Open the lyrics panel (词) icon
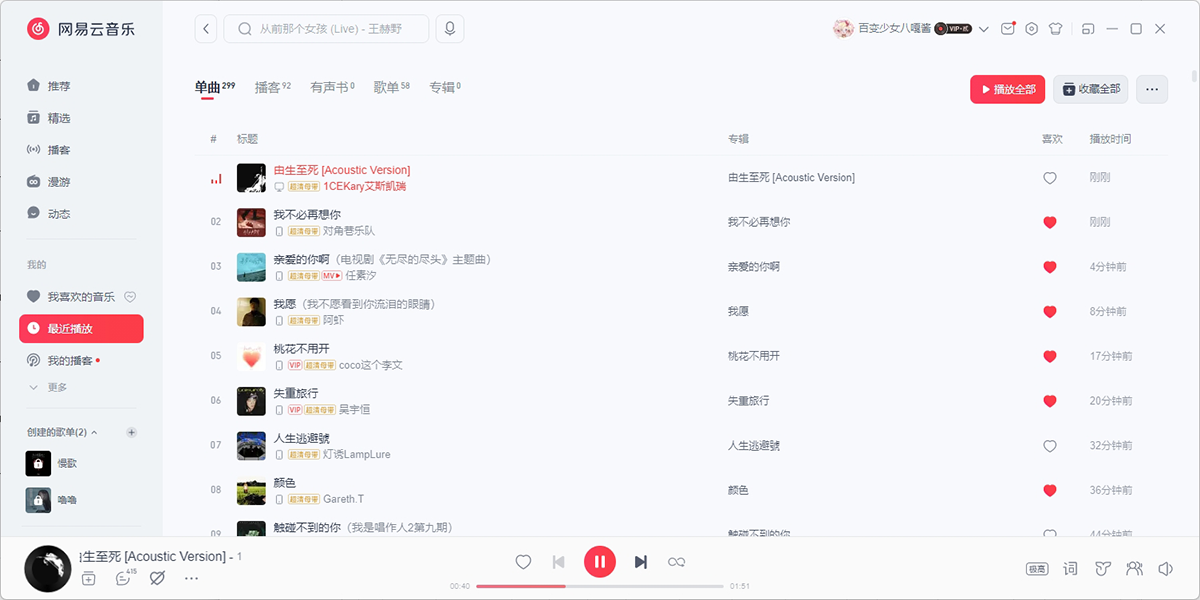Image resolution: width=1200 pixels, height=600 pixels. point(1070,568)
